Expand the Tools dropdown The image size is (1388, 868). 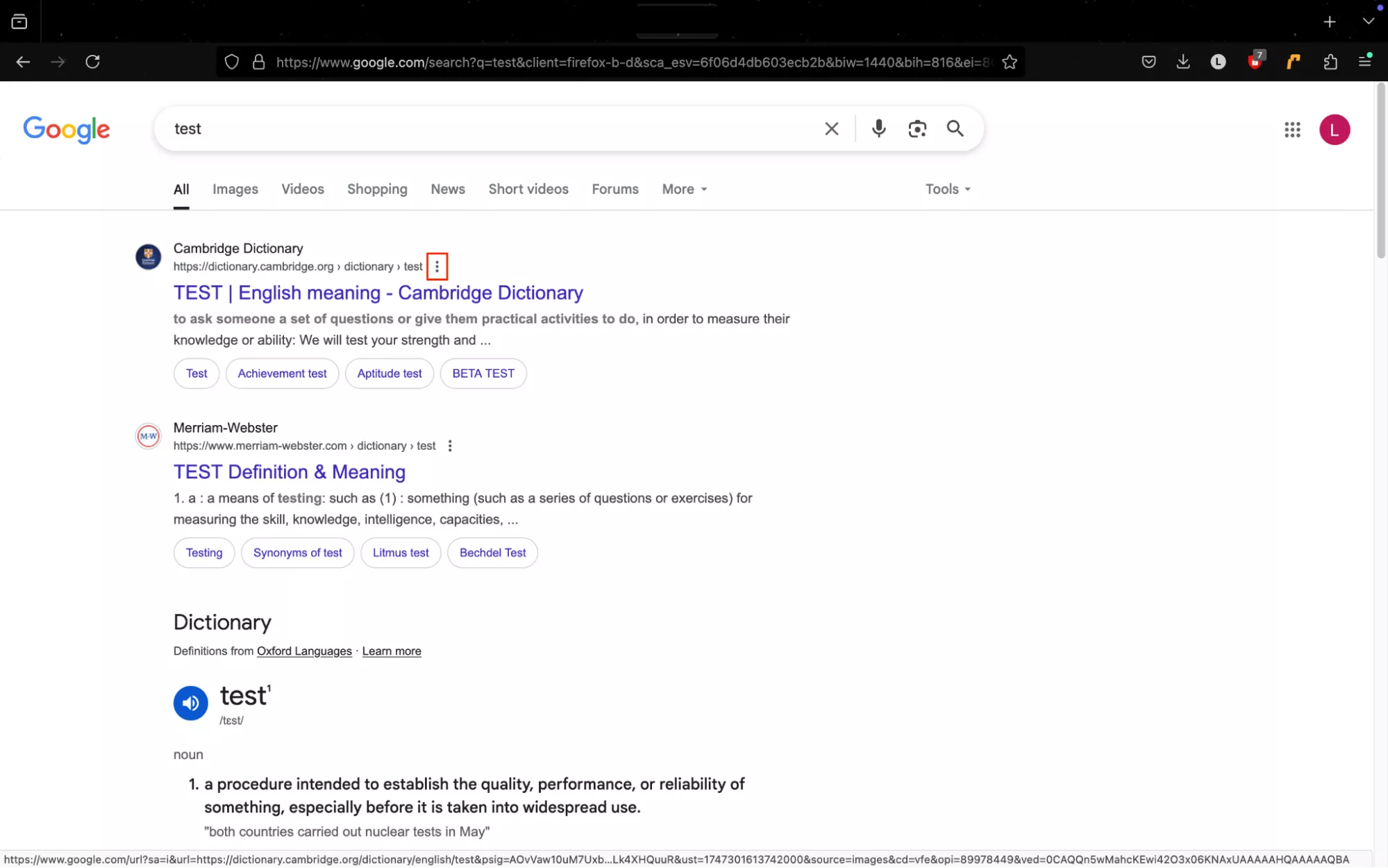click(947, 189)
